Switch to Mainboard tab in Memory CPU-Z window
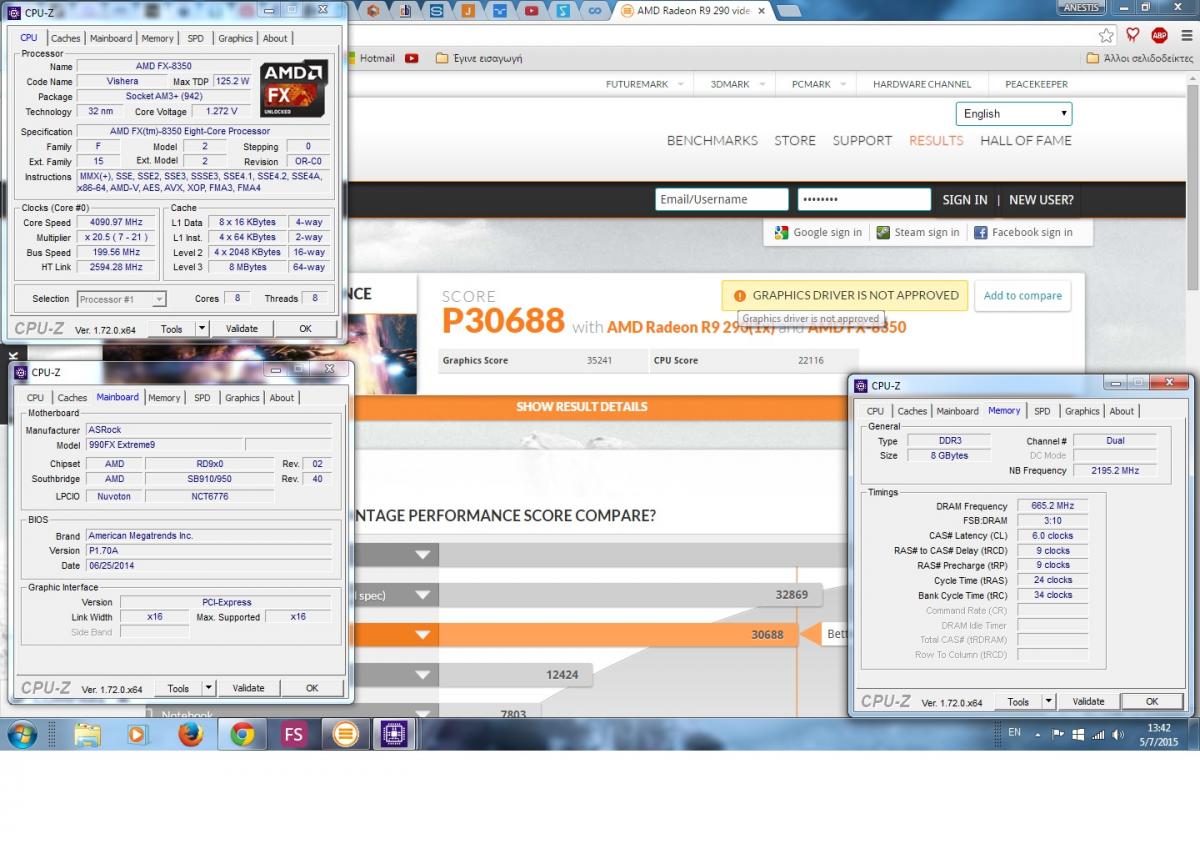The width and height of the screenshot is (1200, 854). click(x=957, y=411)
